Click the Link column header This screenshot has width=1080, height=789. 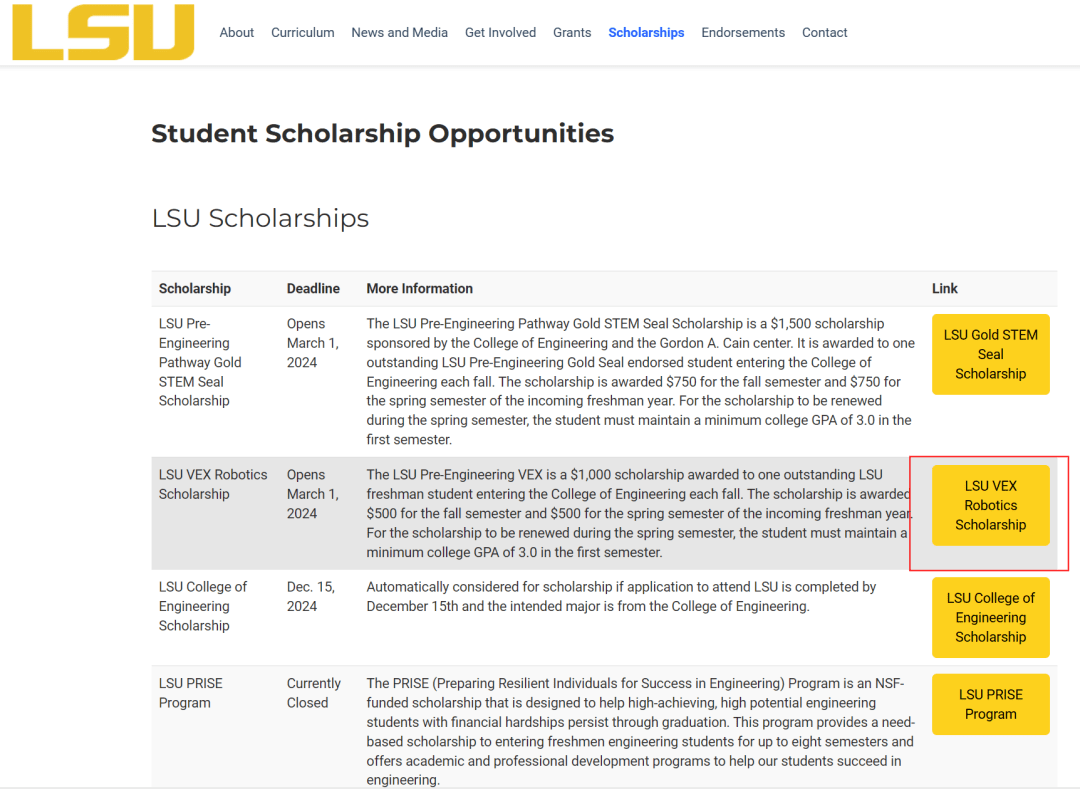945,289
